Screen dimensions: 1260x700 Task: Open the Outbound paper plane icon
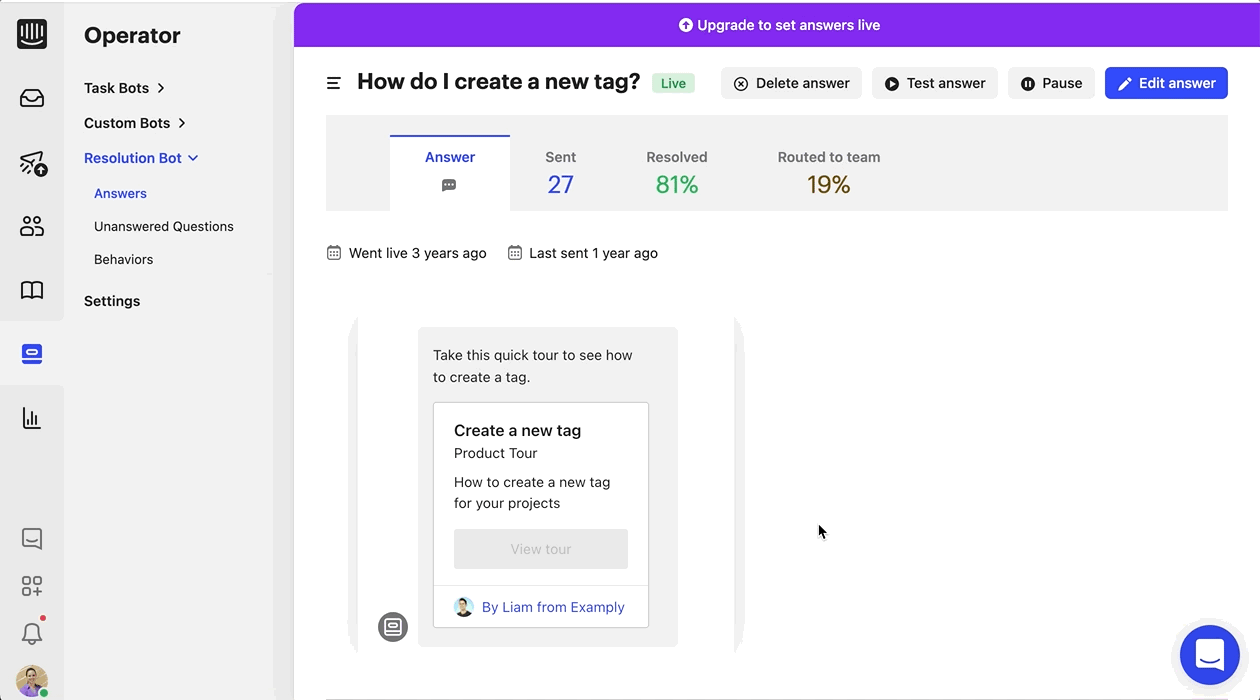(33, 164)
